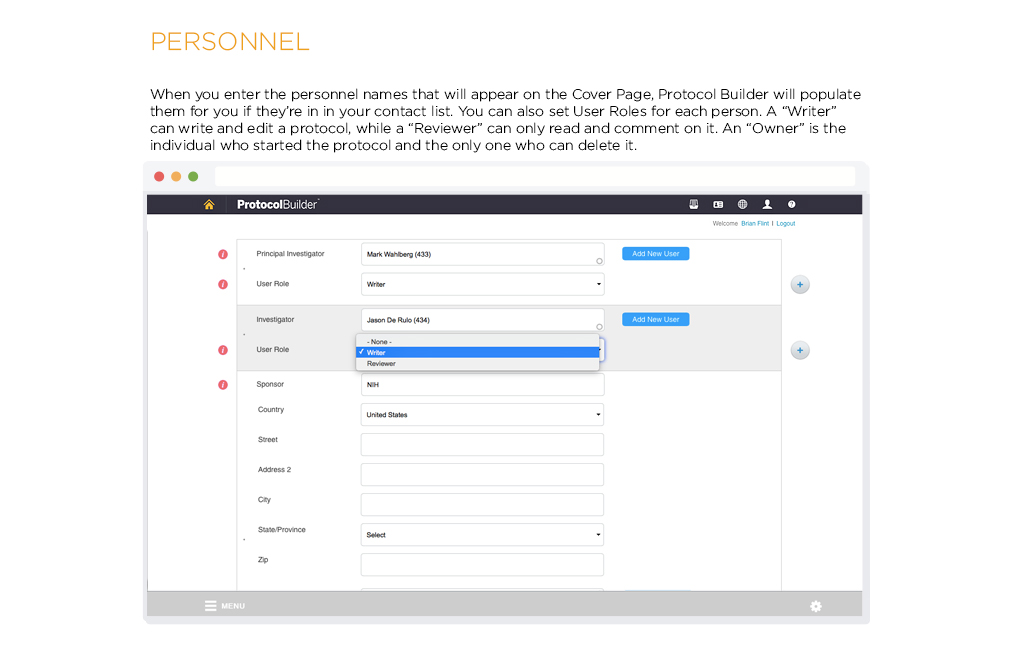Open the State/Province Select dropdown

pos(482,535)
